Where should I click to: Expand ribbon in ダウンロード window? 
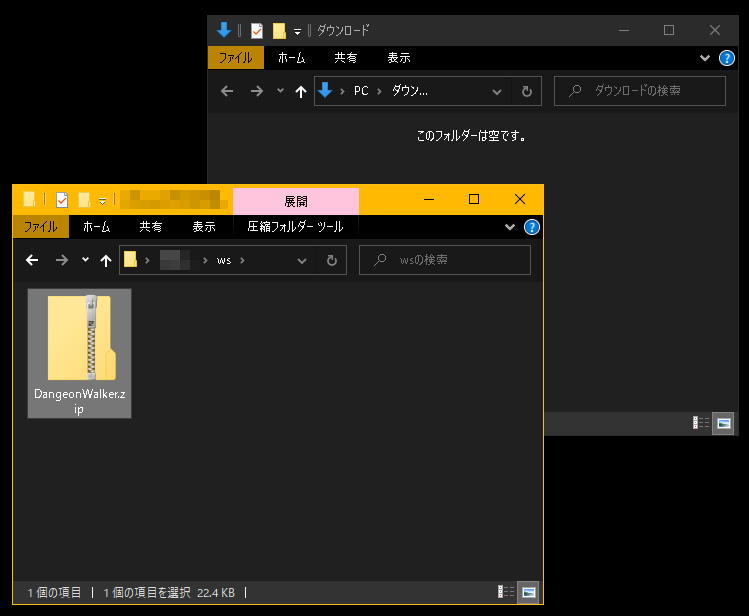(x=706, y=58)
